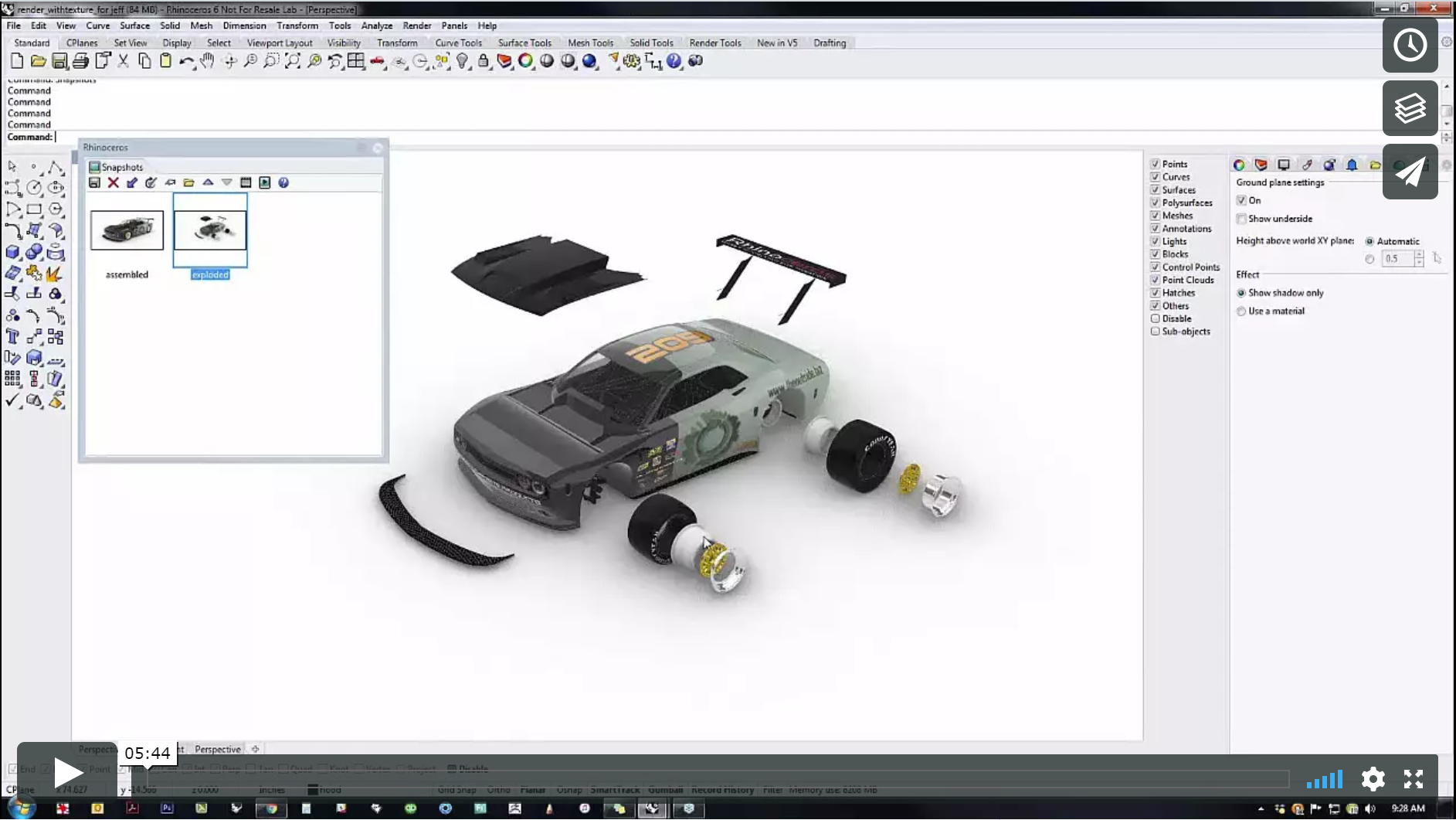1456x820 pixels.
Task: Uncheck the Points filter checkbox
Action: click(1156, 164)
